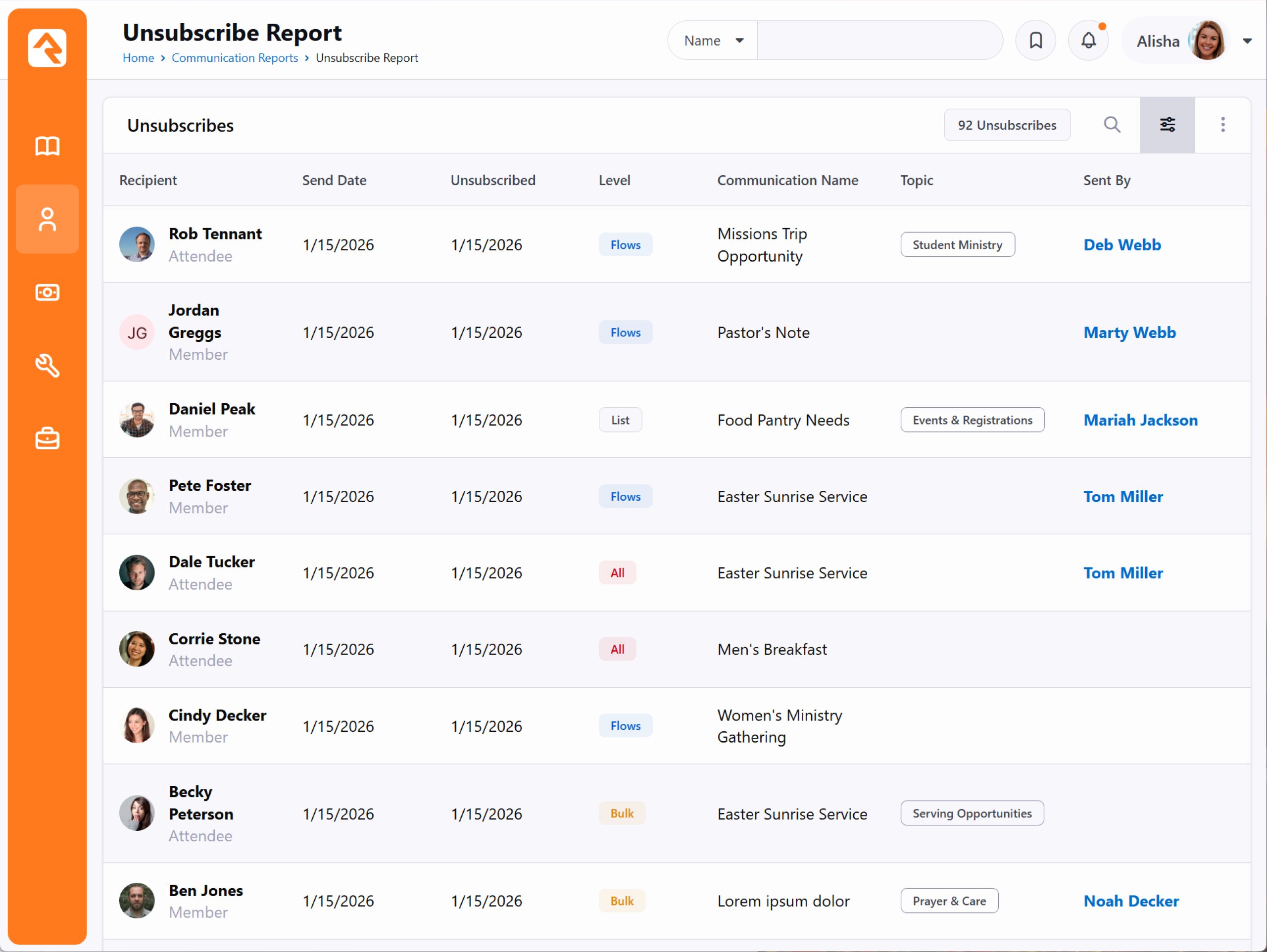
Task: Open notifications bell icon
Action: tap(1088, 41)
